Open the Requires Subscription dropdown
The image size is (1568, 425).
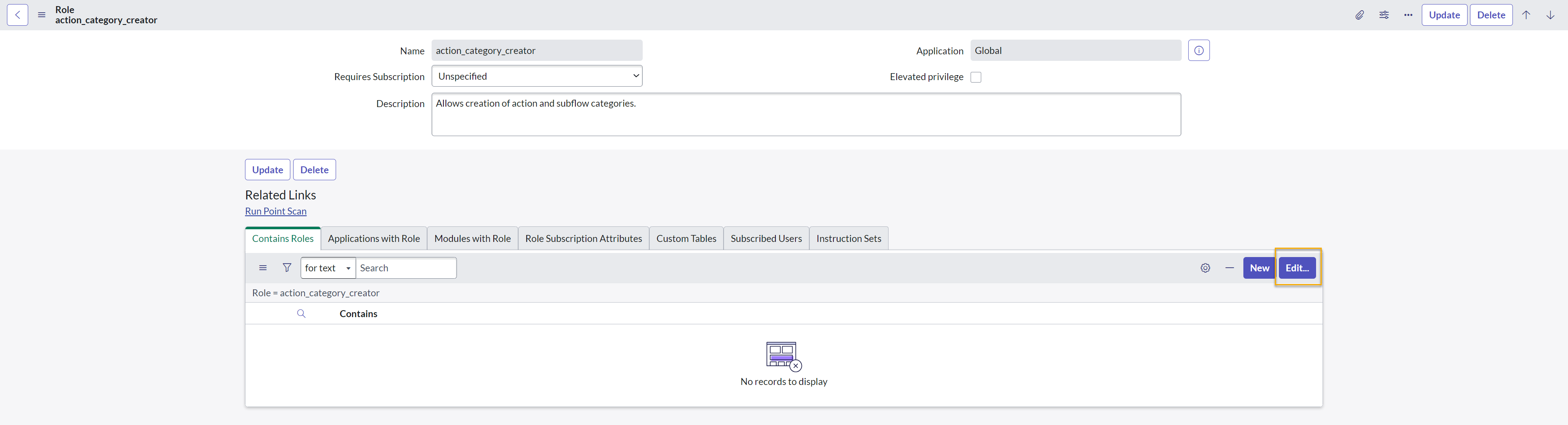click(536, 76)
